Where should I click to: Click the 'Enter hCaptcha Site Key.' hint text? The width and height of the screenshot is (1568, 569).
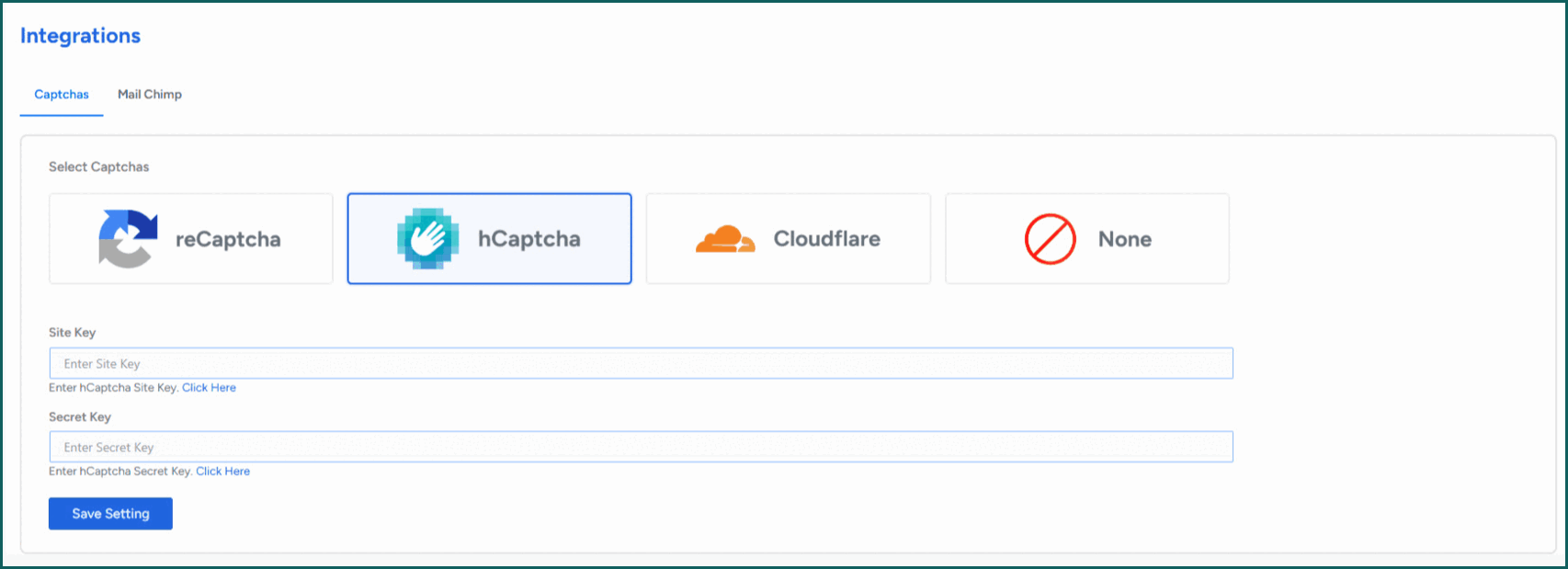[x=113, y=388]
